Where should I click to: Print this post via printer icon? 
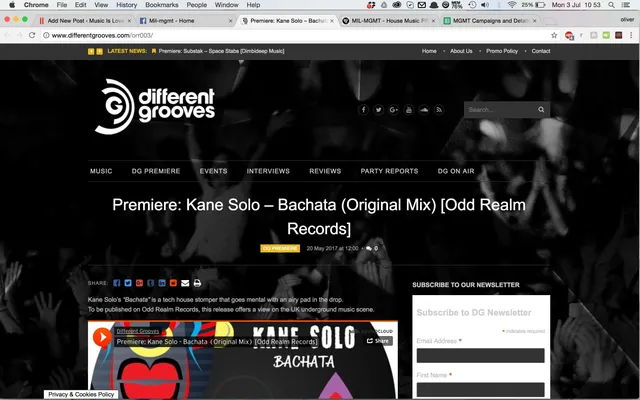pyautogui.click(x=198, y=283)
